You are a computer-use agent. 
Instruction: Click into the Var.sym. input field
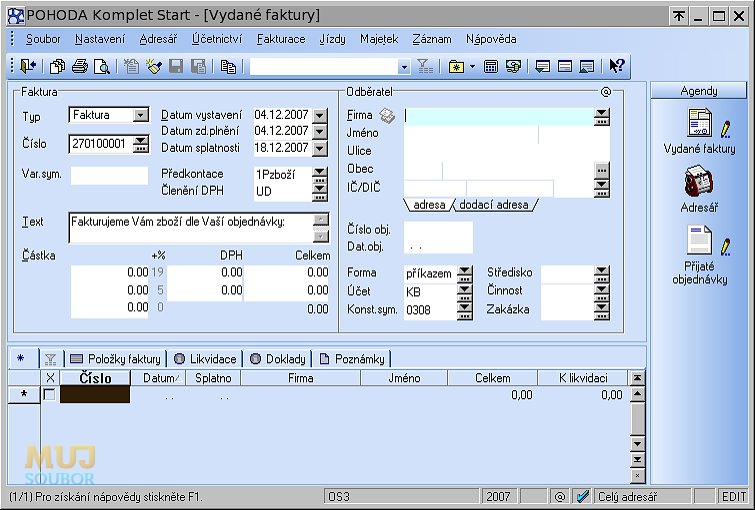click(109, 175)
